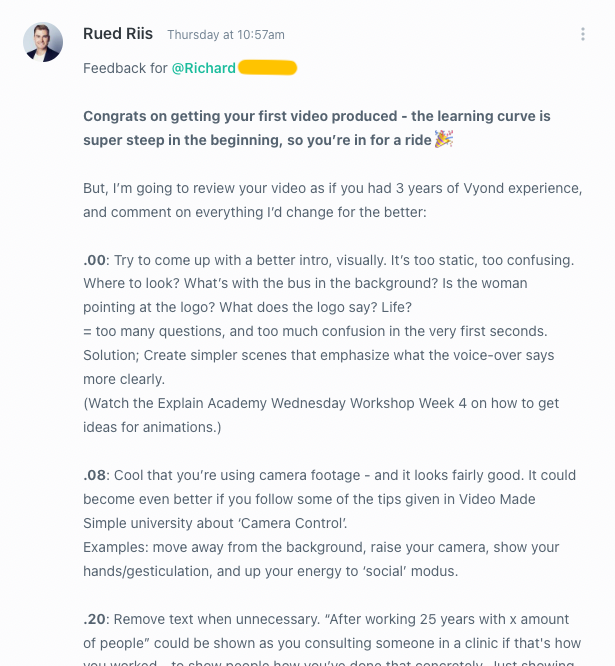Screen dimensions: 615x666
Task: Open the Rued Riis author name link
Action: pyautogui.click(x=118, y=34)
